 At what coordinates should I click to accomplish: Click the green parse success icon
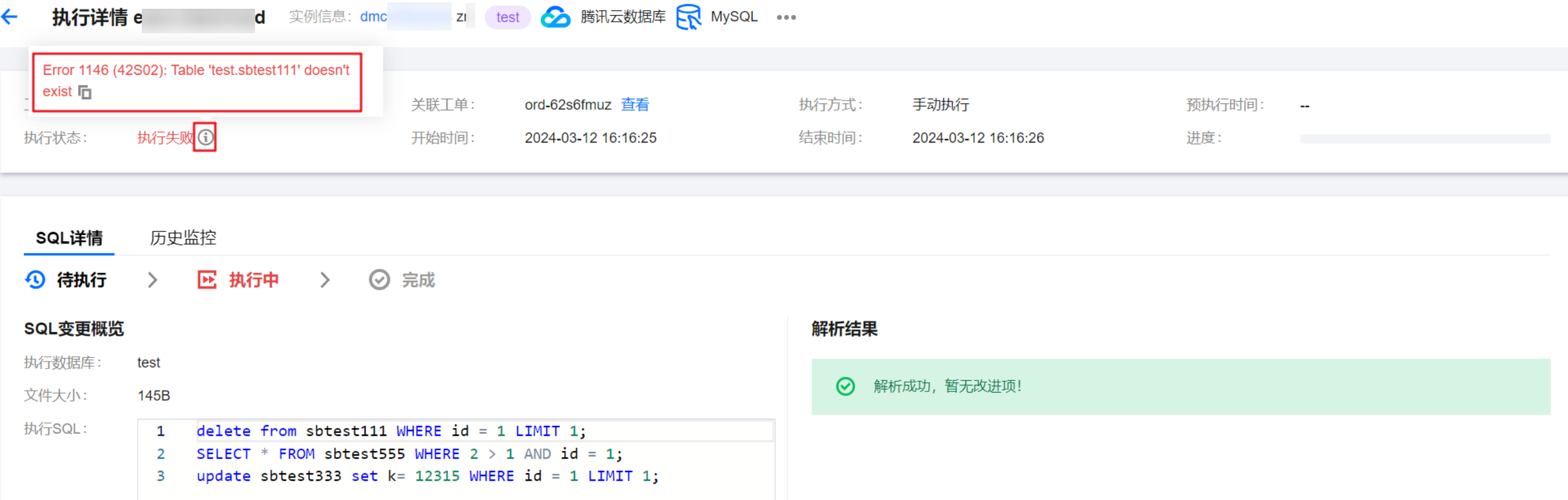click(845, 386)
